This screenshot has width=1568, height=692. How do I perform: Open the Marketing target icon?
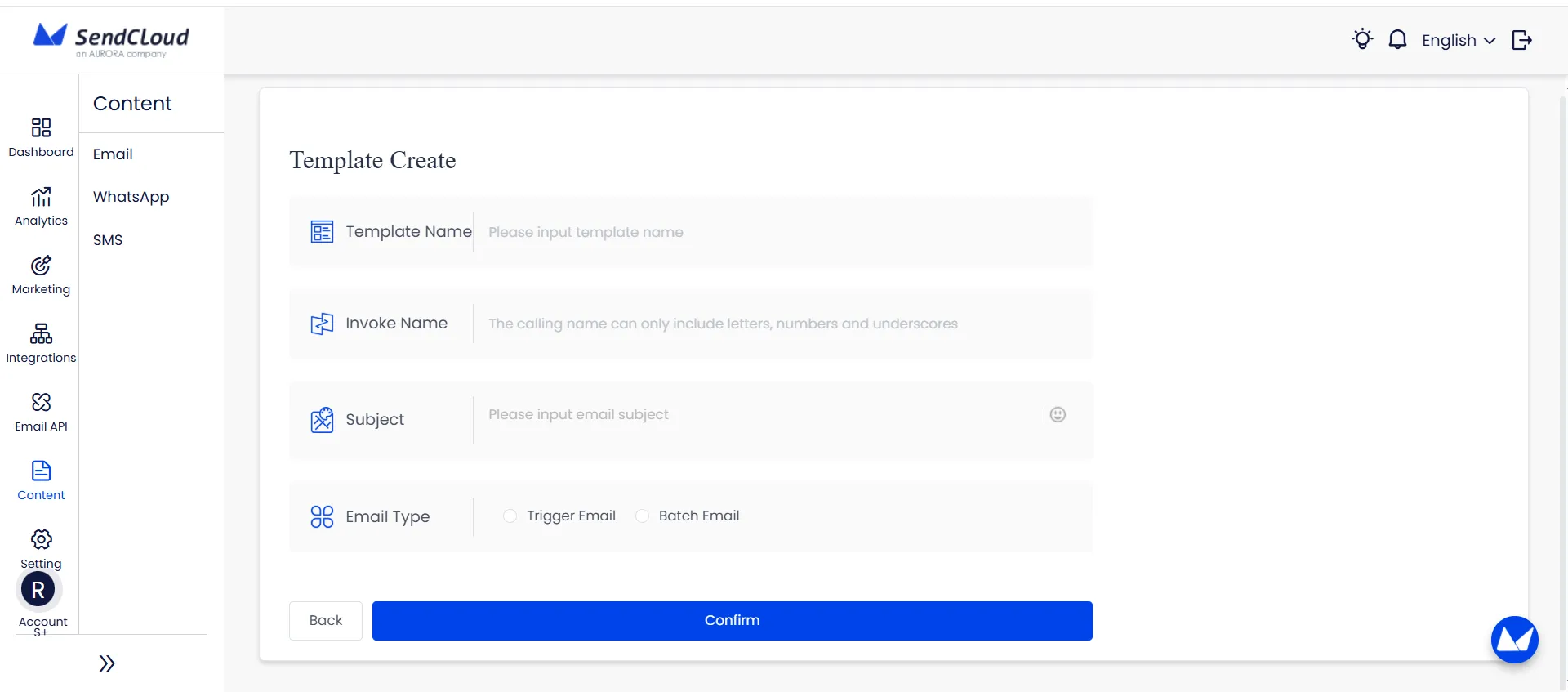[41, 266]
